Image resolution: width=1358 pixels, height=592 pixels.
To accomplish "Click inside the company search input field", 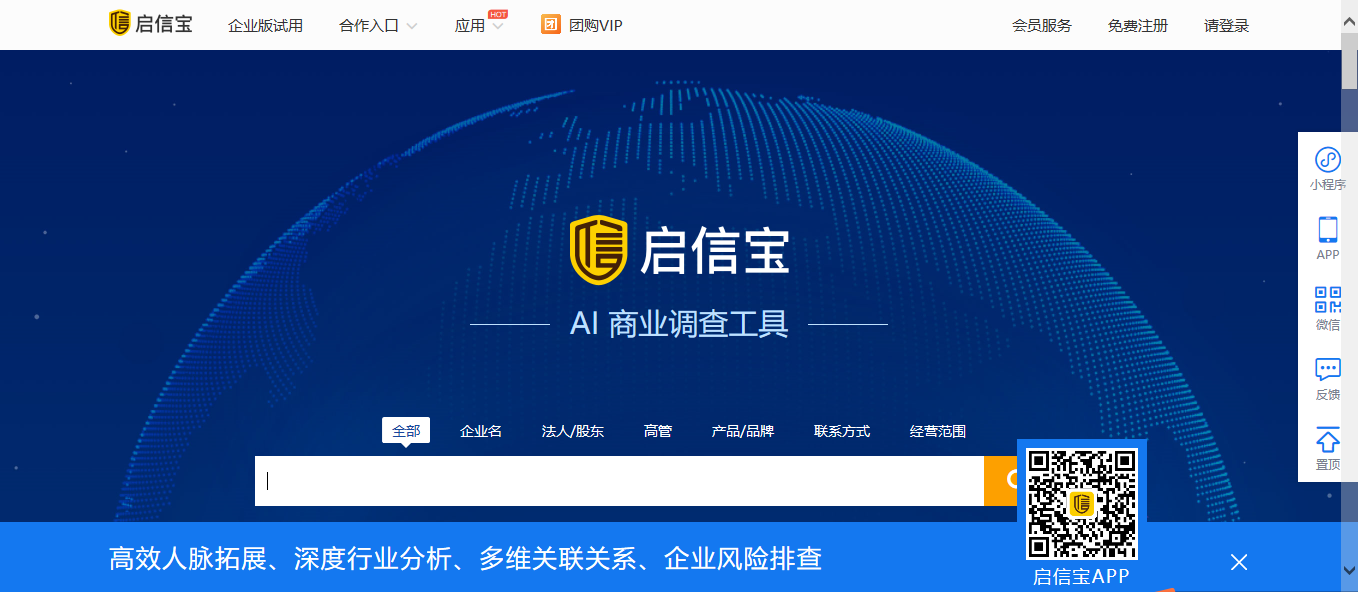I will pyautogui.click(x=620, y=481).
